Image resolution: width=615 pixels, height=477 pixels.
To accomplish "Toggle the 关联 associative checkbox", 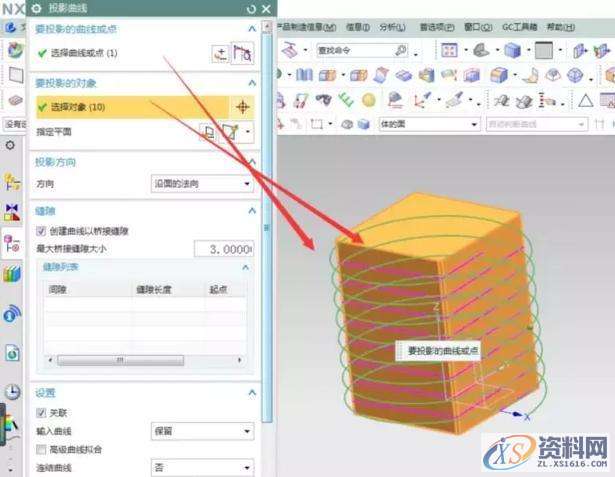I will click(41, 413).
